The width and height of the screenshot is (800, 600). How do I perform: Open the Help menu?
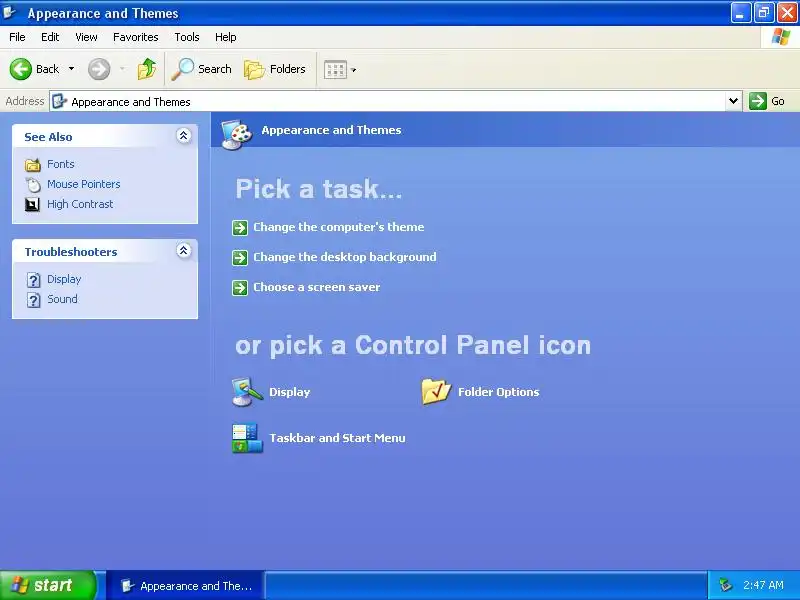coord(226,37)
